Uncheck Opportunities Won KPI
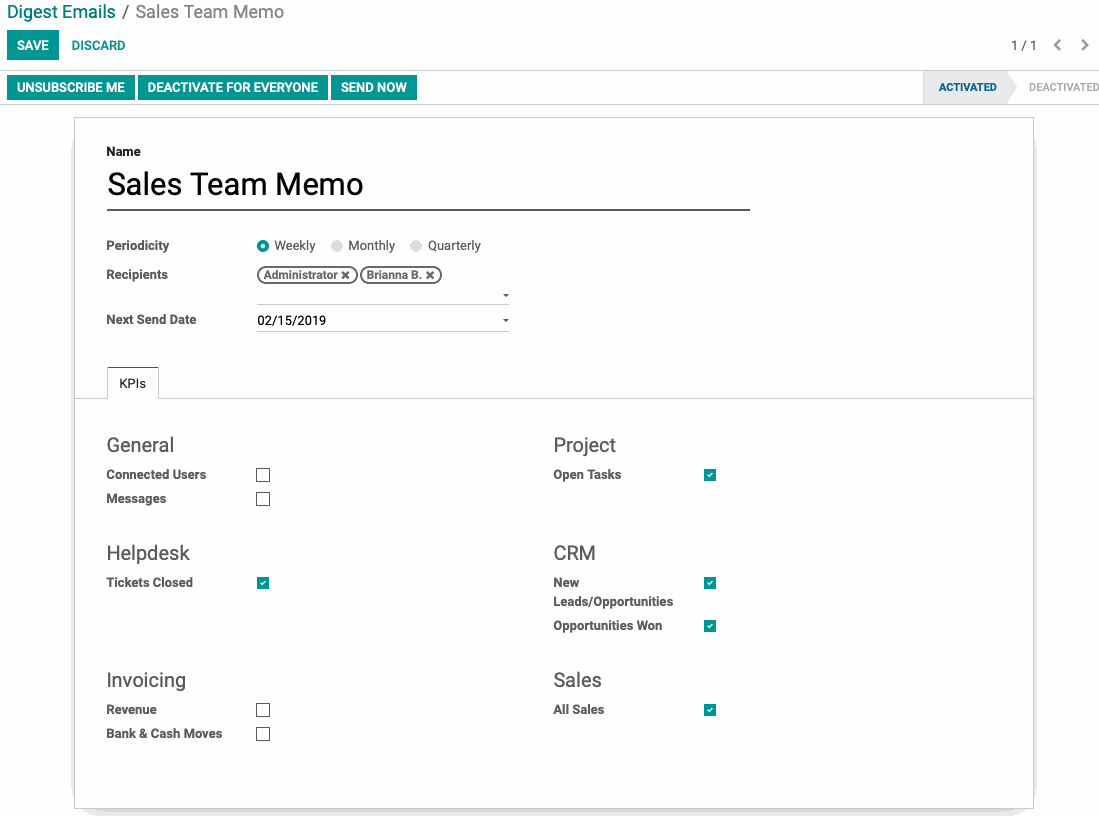Image resolution: width=1099 pixels, height=816 pixels. click(710, 626)
